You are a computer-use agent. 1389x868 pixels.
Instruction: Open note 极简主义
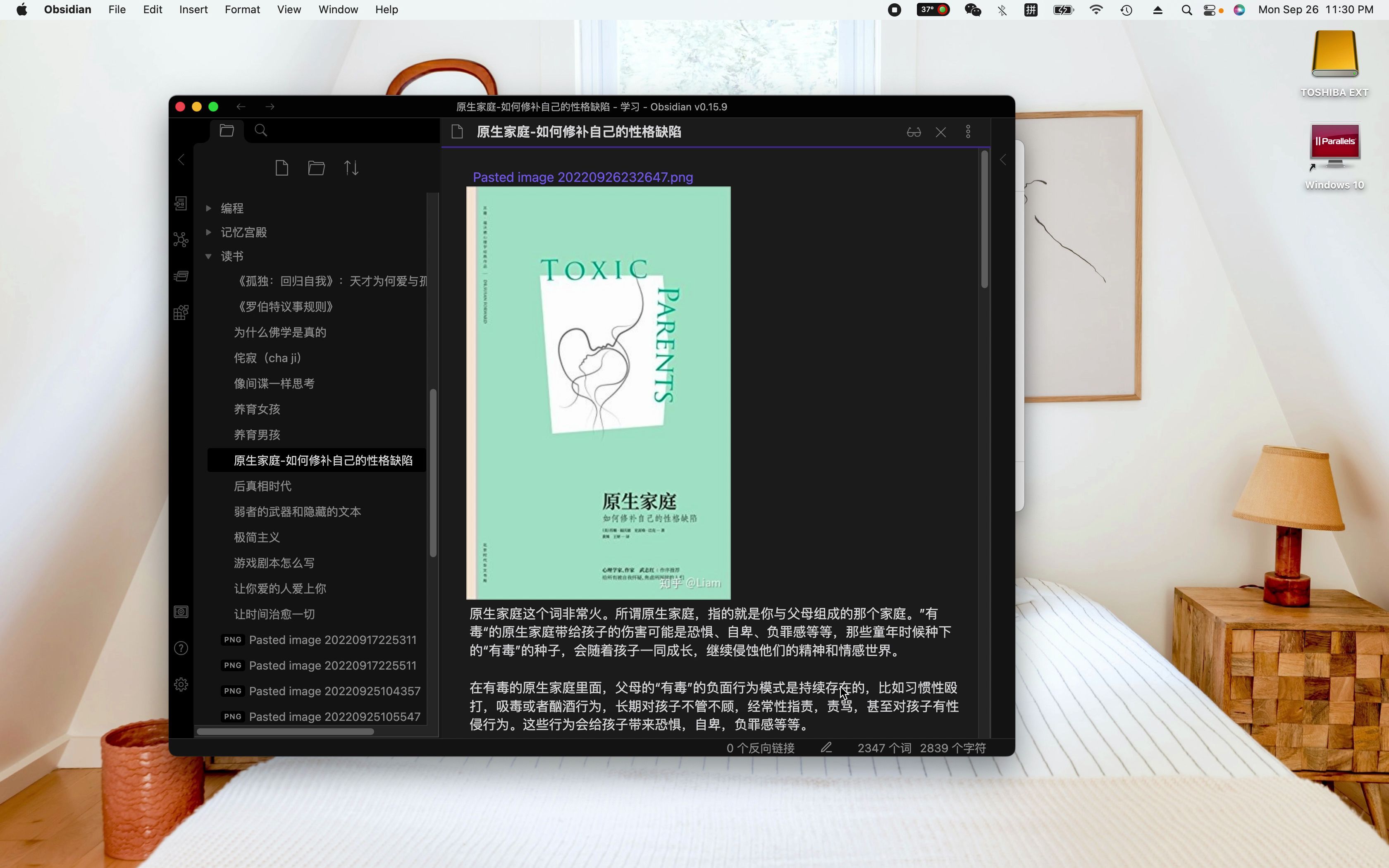point(257,537)
